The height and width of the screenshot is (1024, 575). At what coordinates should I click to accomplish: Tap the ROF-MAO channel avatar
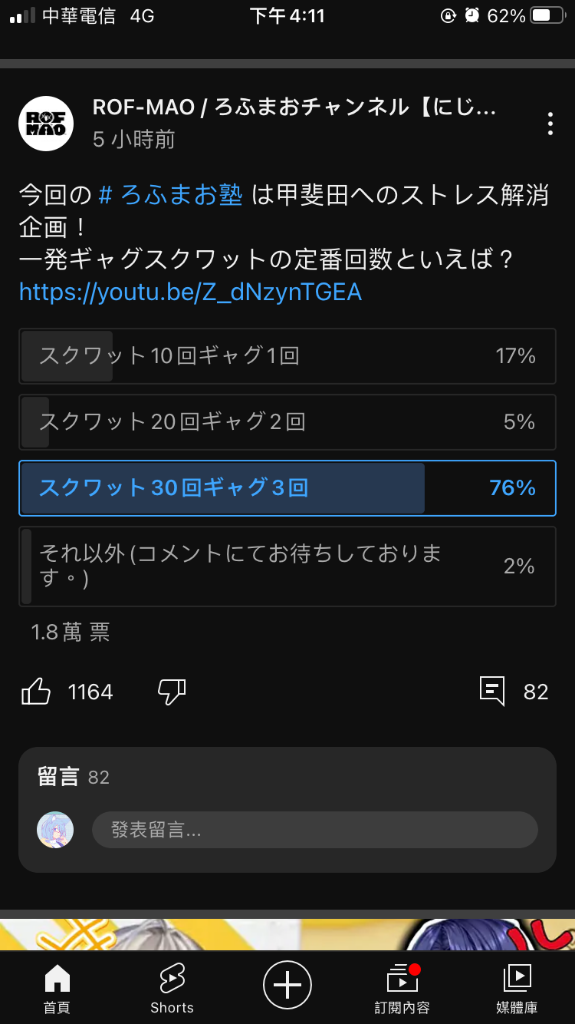[46, 123]
